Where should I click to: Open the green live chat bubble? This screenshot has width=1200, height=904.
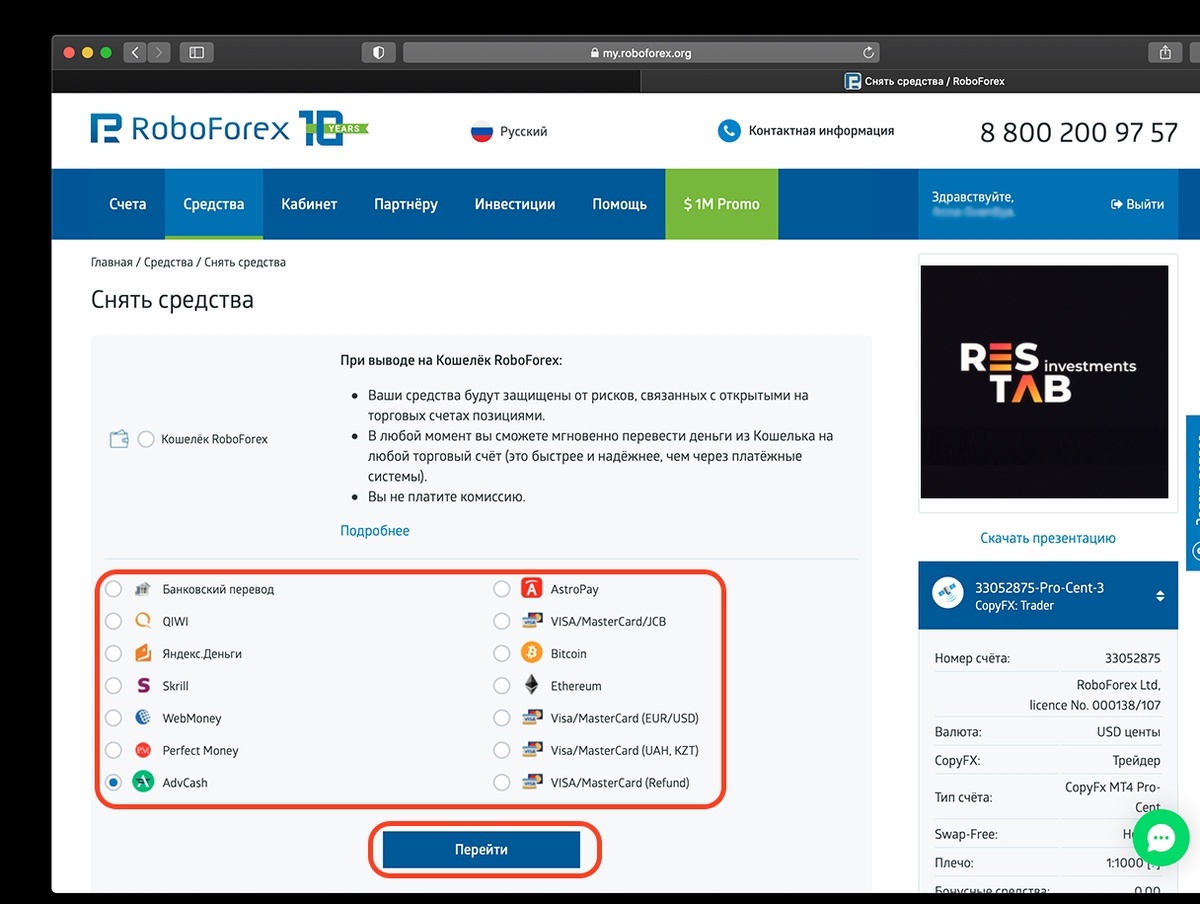tap(1161, 837)
